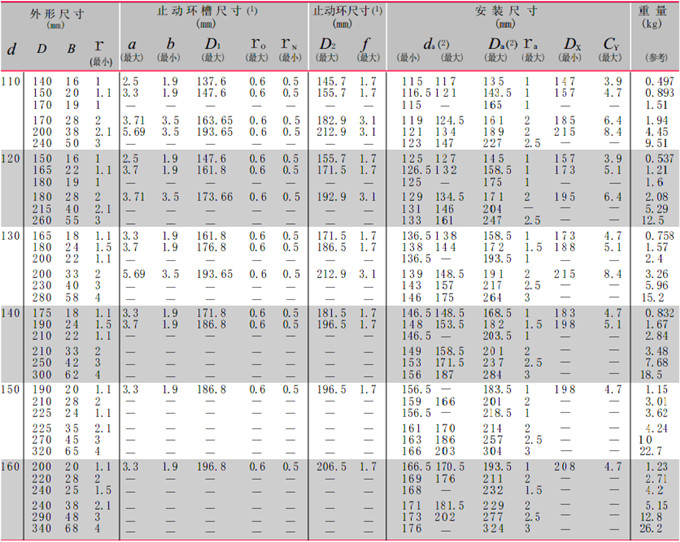This screenshot has width=680, height=542.
Task: Click weight value 12.5
Action: coord(653,220)
